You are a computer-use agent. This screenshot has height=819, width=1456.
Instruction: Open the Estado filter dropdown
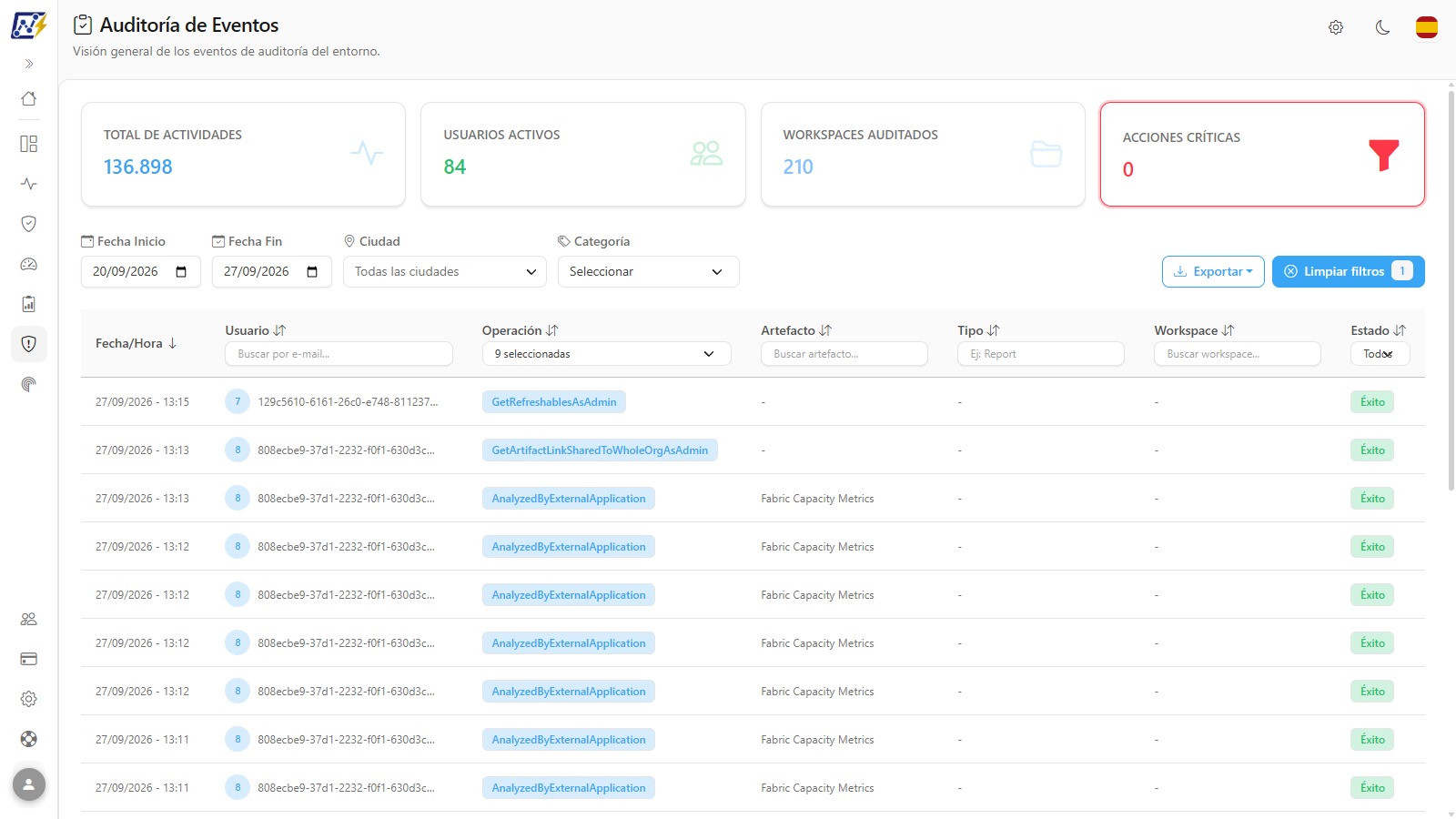pyautogui.click(x=1380, y=354)
